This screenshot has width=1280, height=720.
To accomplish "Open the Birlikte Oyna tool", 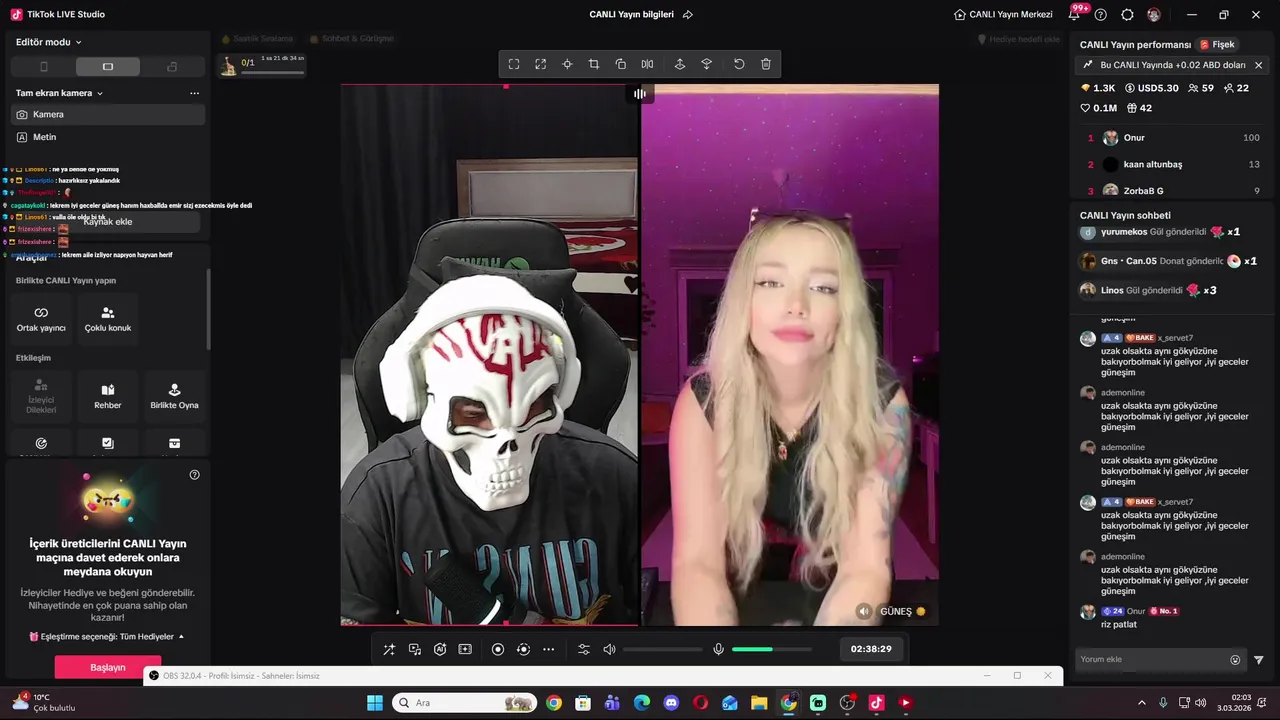I will point(174,396).
